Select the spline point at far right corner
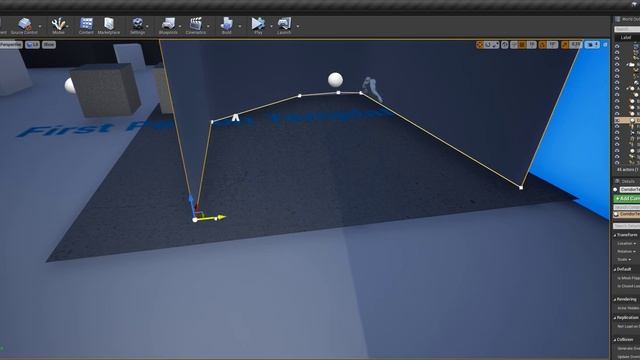Screen dimensions: 640x360 point(521,188)
